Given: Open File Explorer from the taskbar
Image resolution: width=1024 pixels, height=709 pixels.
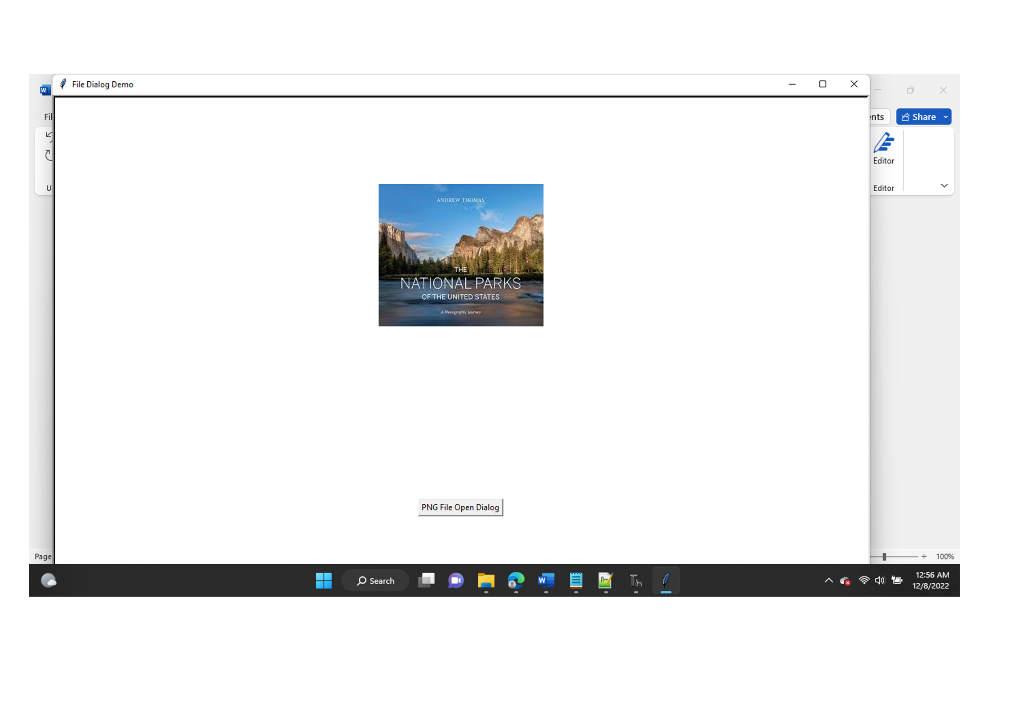Looking at the screenshot, I should 486,580.
